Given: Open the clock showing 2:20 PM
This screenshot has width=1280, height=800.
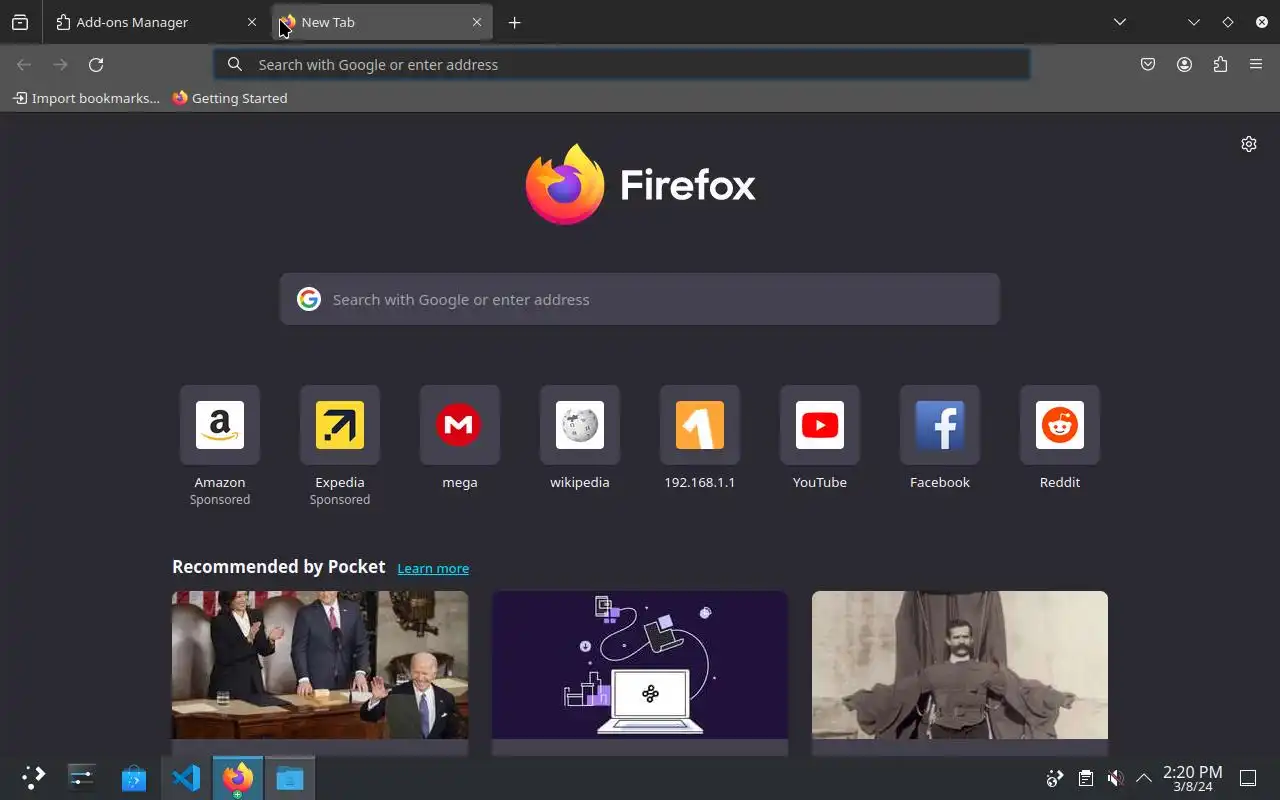Looking at the screenshot, I should pyautogui.click(x=1192, y=778).
